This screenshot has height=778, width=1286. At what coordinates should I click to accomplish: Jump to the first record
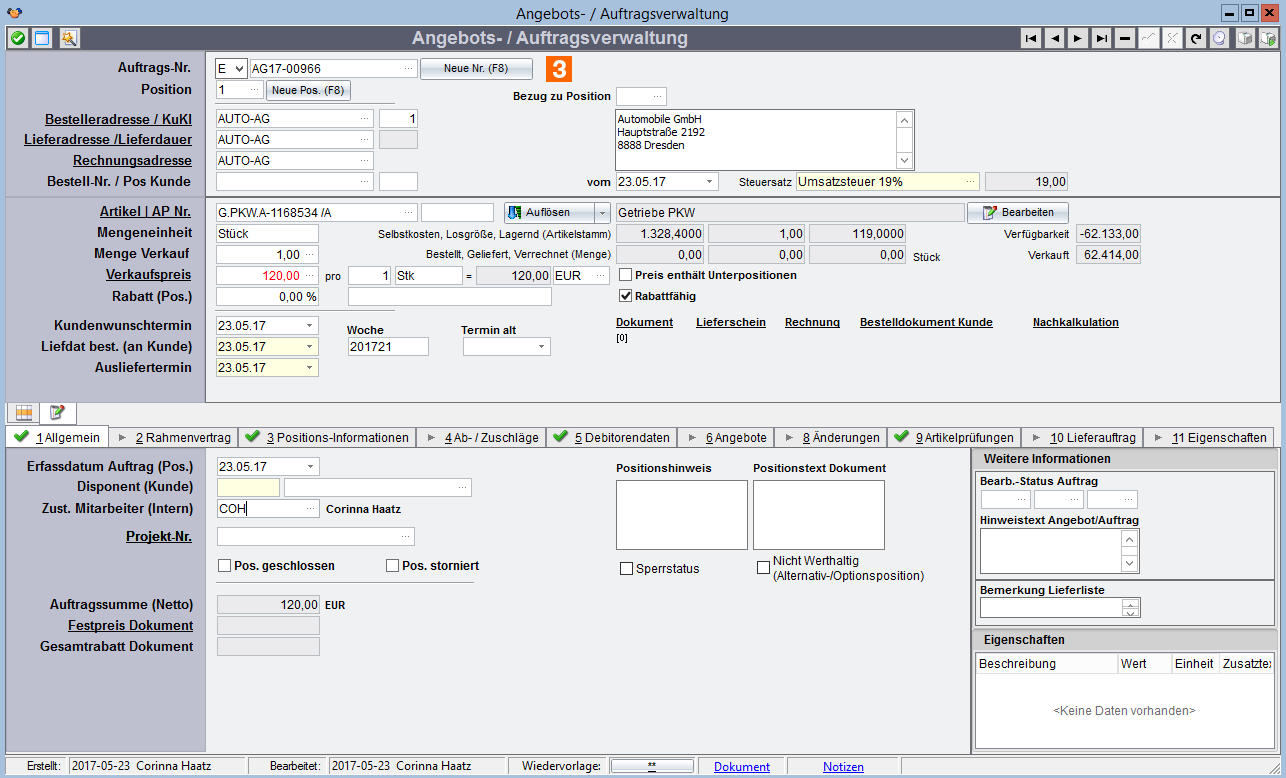(x=1031, y=38)
